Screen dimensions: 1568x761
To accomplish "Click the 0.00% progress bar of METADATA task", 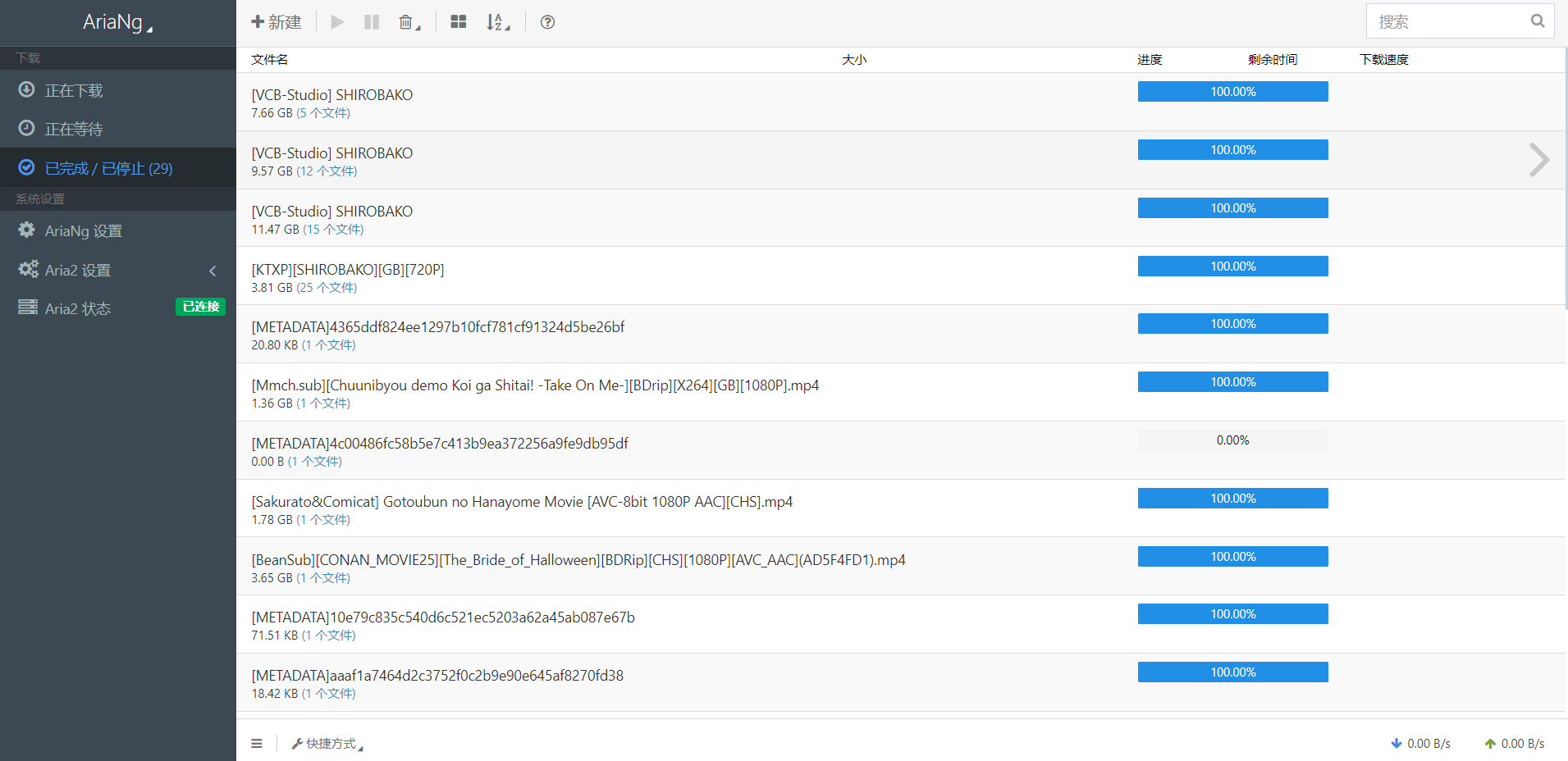I will pos(1232,440).
